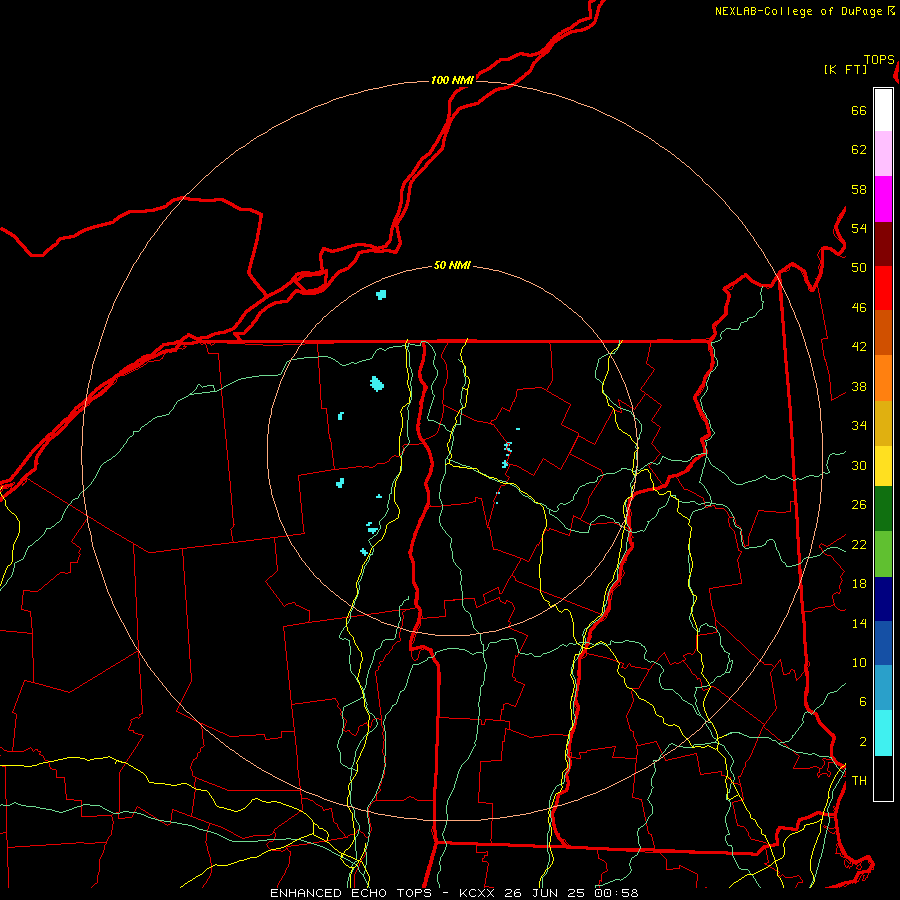Click the legend value 18
Image resolution: width=900 pixels, height=900 pixels.
pyautogui.click(x=859, y=584)
